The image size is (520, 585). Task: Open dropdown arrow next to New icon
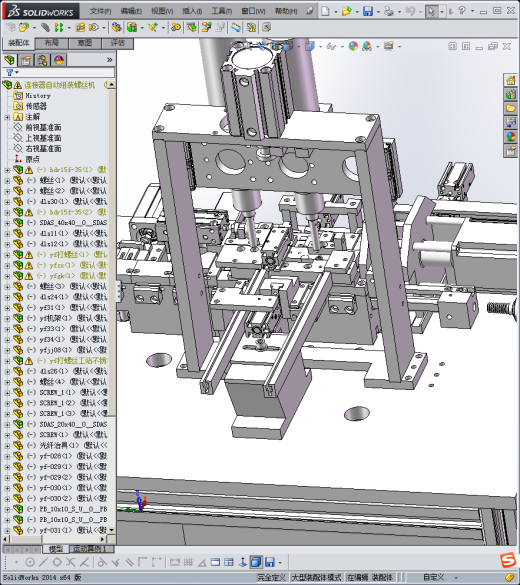pos(335,12)
